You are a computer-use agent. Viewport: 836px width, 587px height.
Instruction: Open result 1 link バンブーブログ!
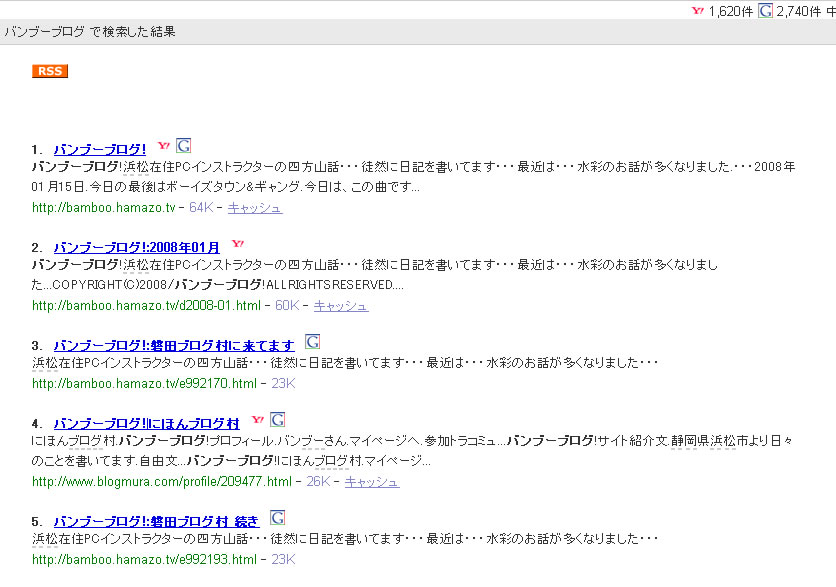click(100, 149)
